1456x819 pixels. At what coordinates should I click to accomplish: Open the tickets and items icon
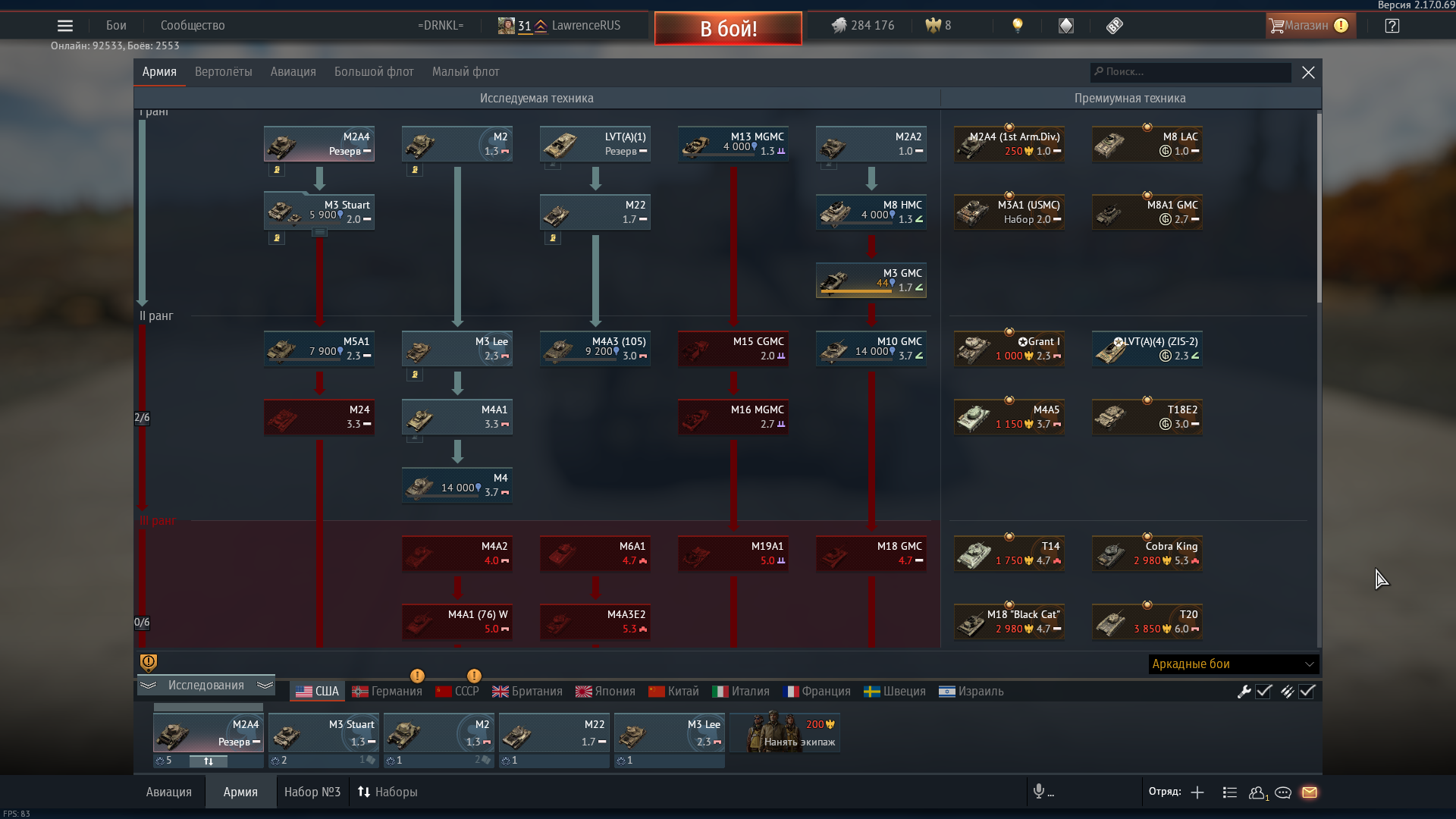coord(1114,26)
